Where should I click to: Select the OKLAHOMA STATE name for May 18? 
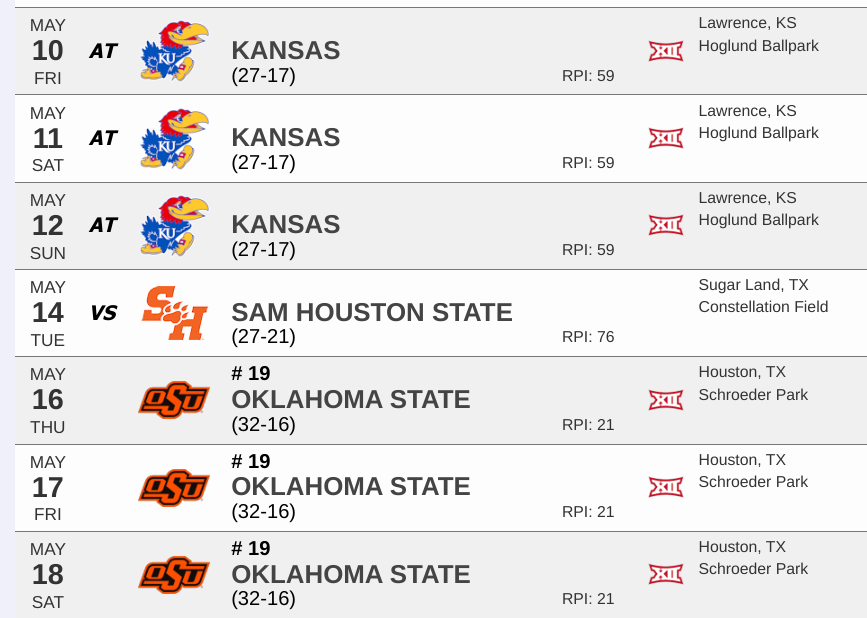(351, 574)
